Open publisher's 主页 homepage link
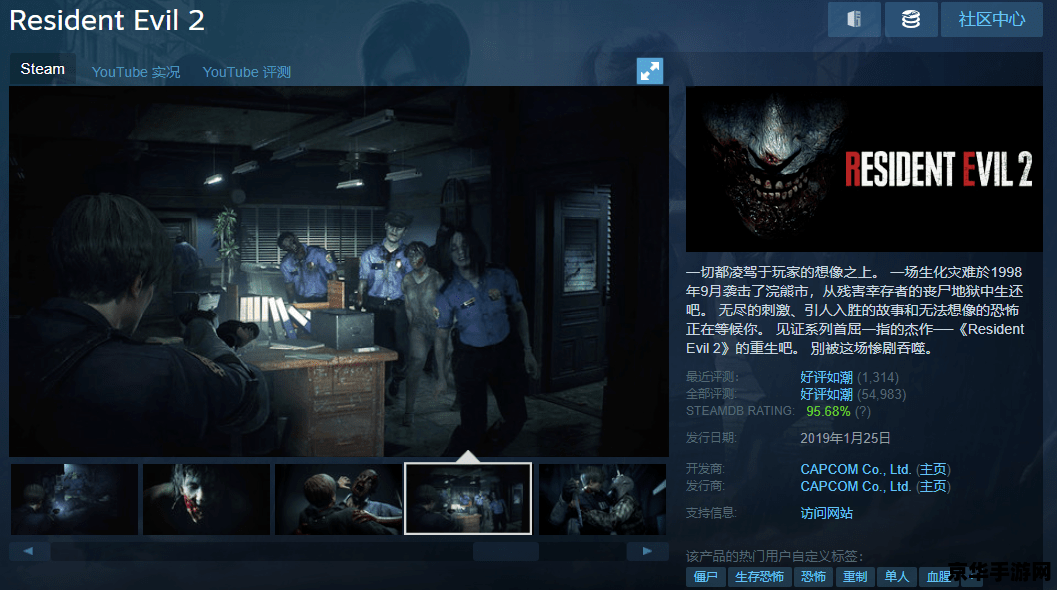Viewport: 1057px width, 590px height. pyautogui.click(x=934, y=486)
